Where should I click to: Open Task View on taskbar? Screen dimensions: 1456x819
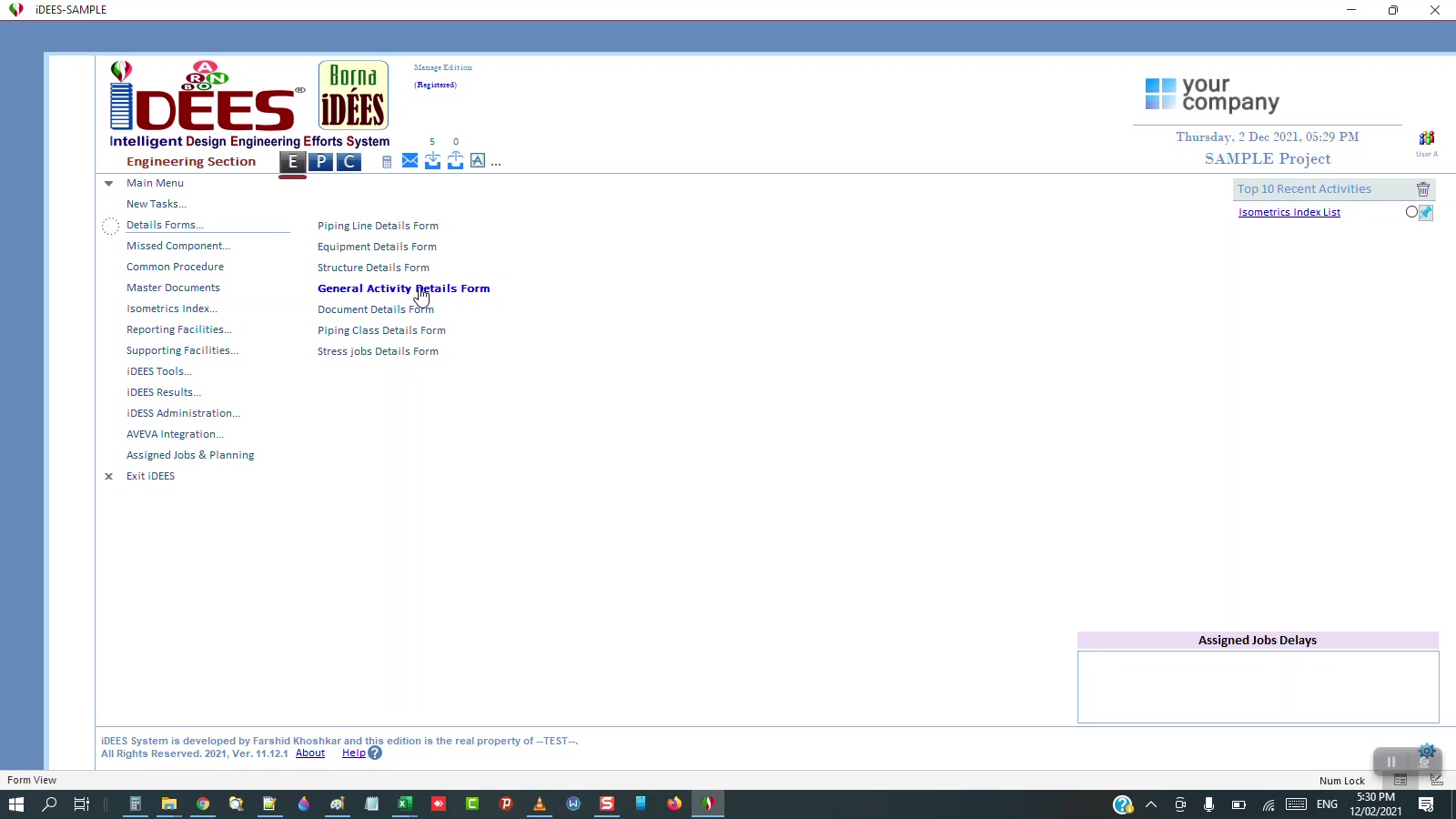(x=81, y=804)
